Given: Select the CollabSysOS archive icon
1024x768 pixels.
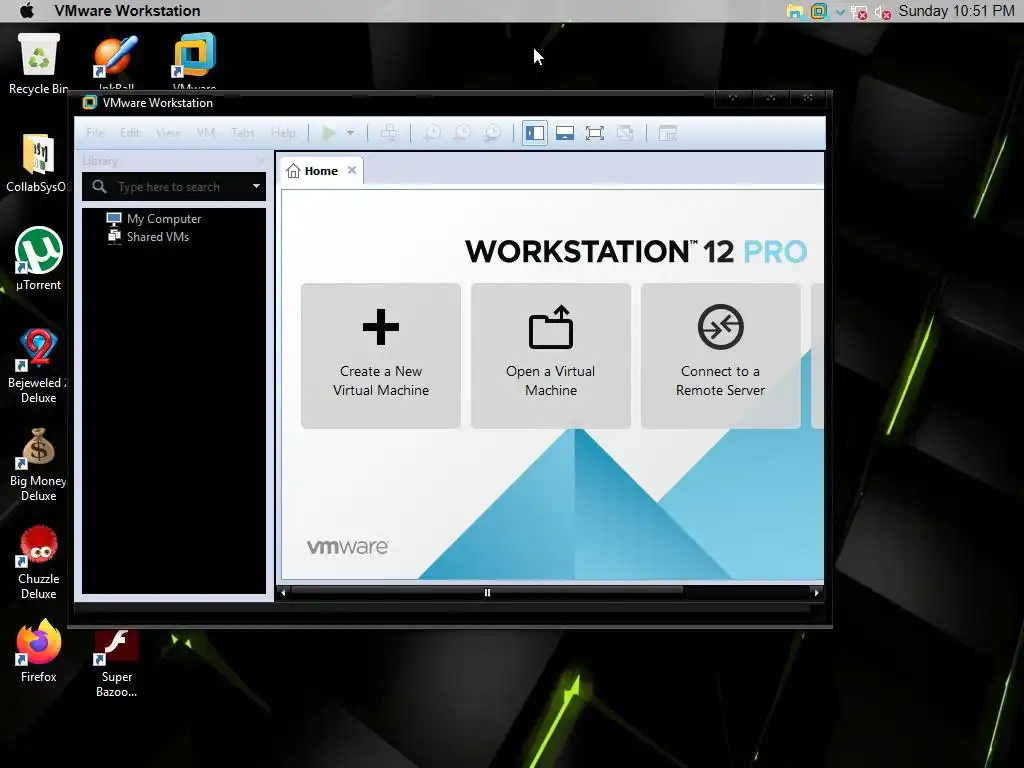Looking at the screenshot, I should coord(37,163).
